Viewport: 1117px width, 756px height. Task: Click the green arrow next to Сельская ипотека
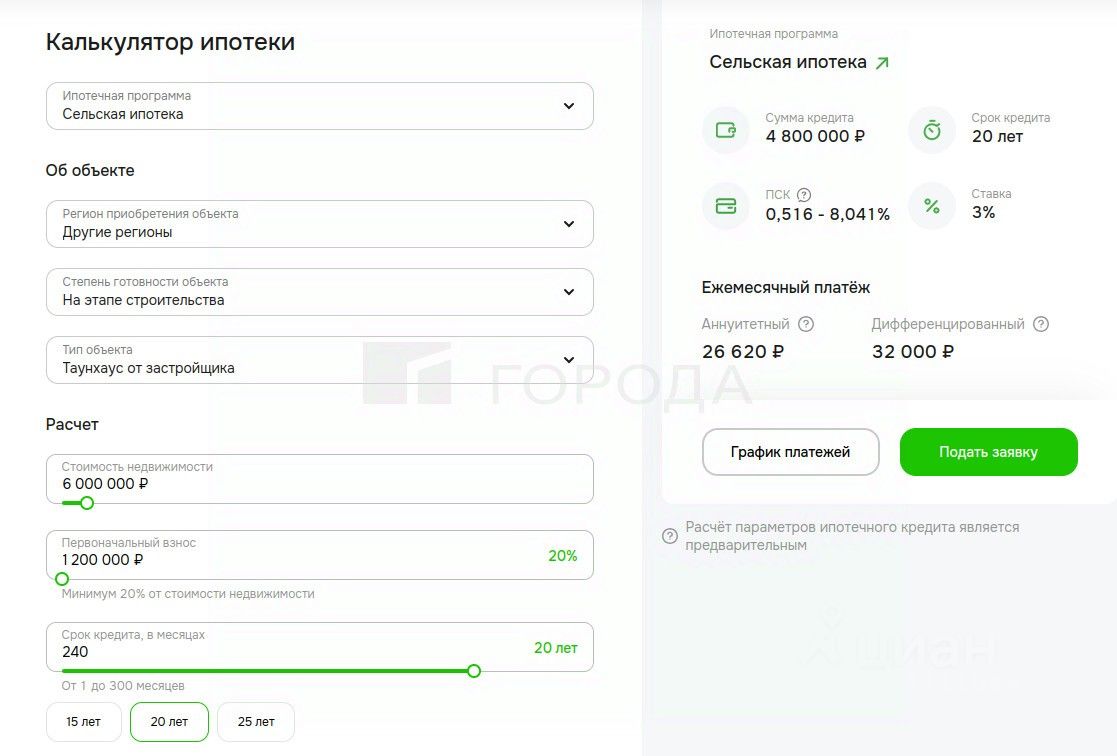[882, 63]
